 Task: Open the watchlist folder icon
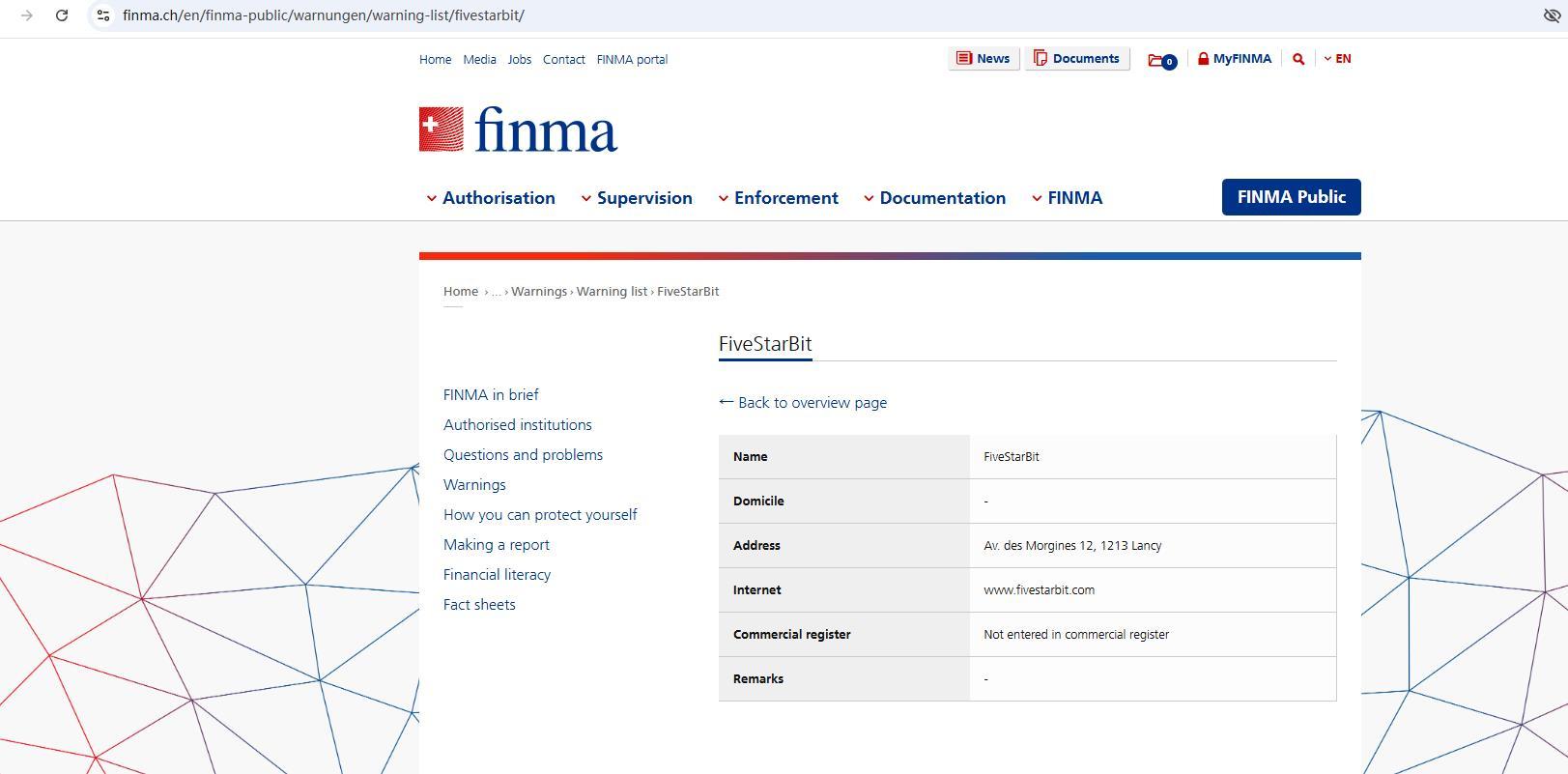coord(1160,60)
